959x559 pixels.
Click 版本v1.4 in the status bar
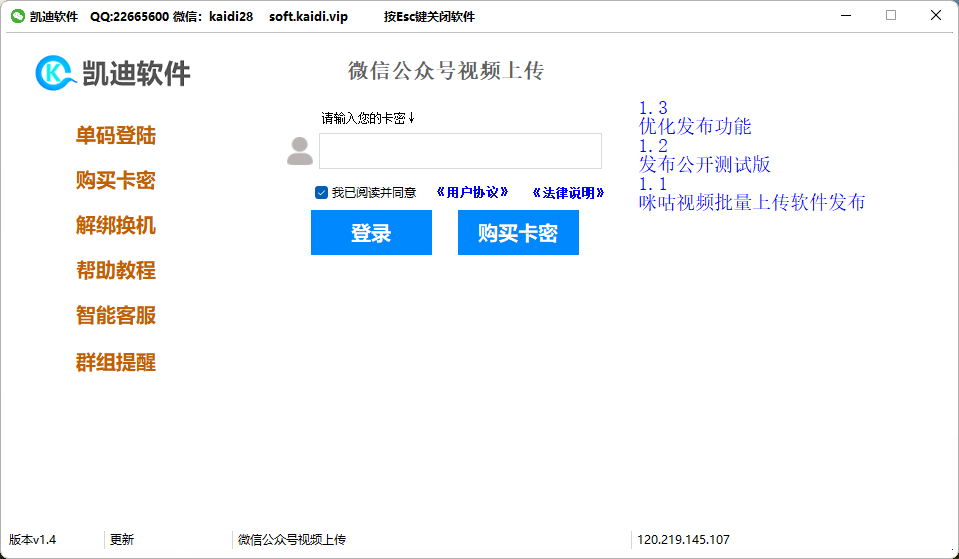[32, 539]
